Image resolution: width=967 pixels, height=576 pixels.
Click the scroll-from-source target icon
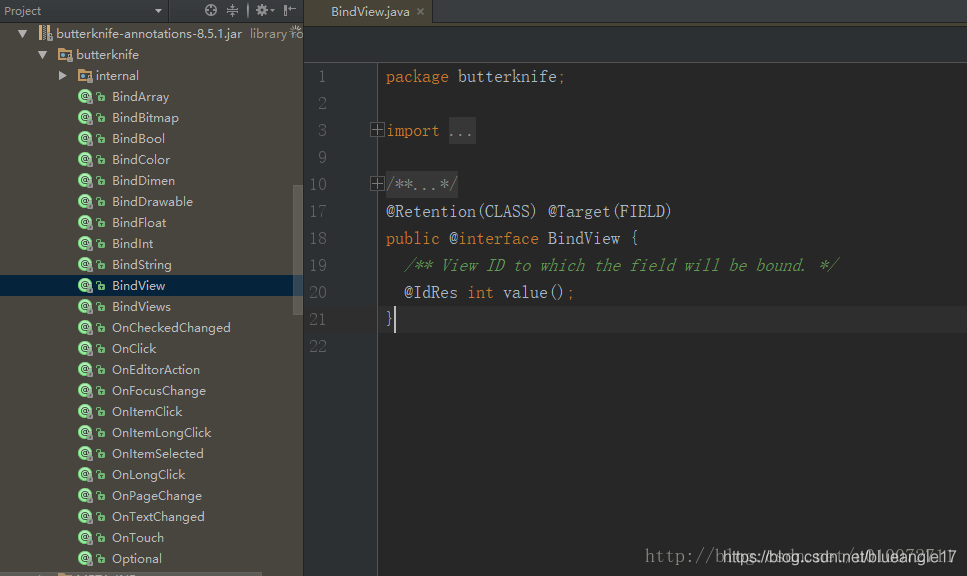coord(211,10)
